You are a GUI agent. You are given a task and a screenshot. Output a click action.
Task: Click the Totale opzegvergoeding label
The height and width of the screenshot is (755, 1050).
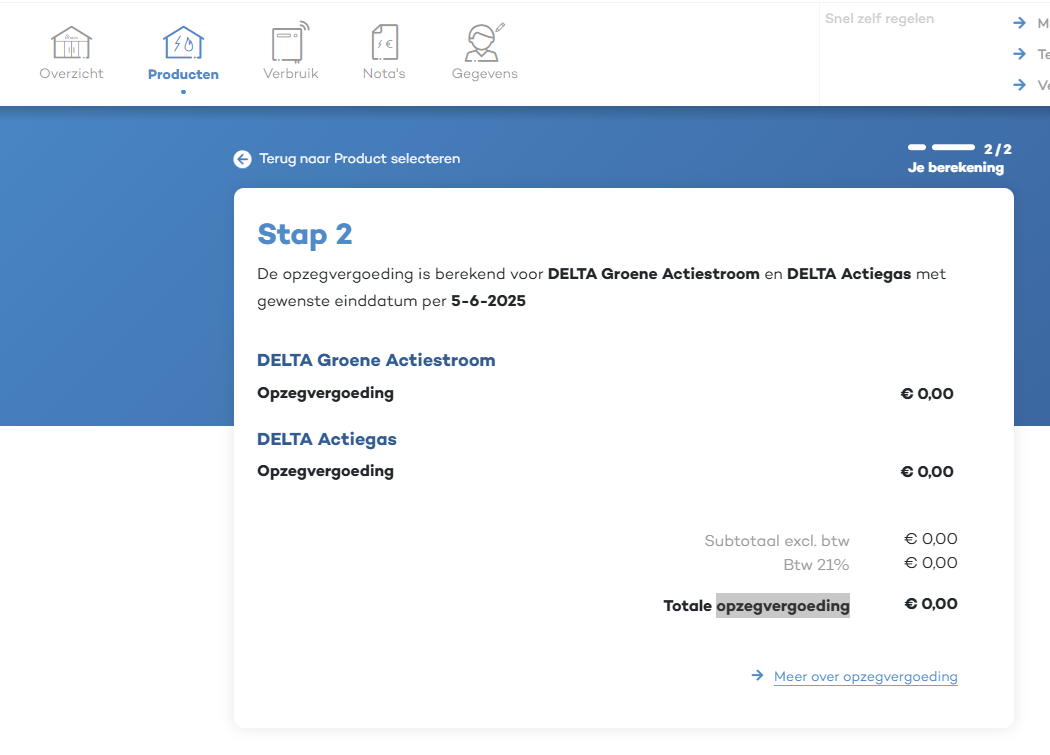coord(757,606)
